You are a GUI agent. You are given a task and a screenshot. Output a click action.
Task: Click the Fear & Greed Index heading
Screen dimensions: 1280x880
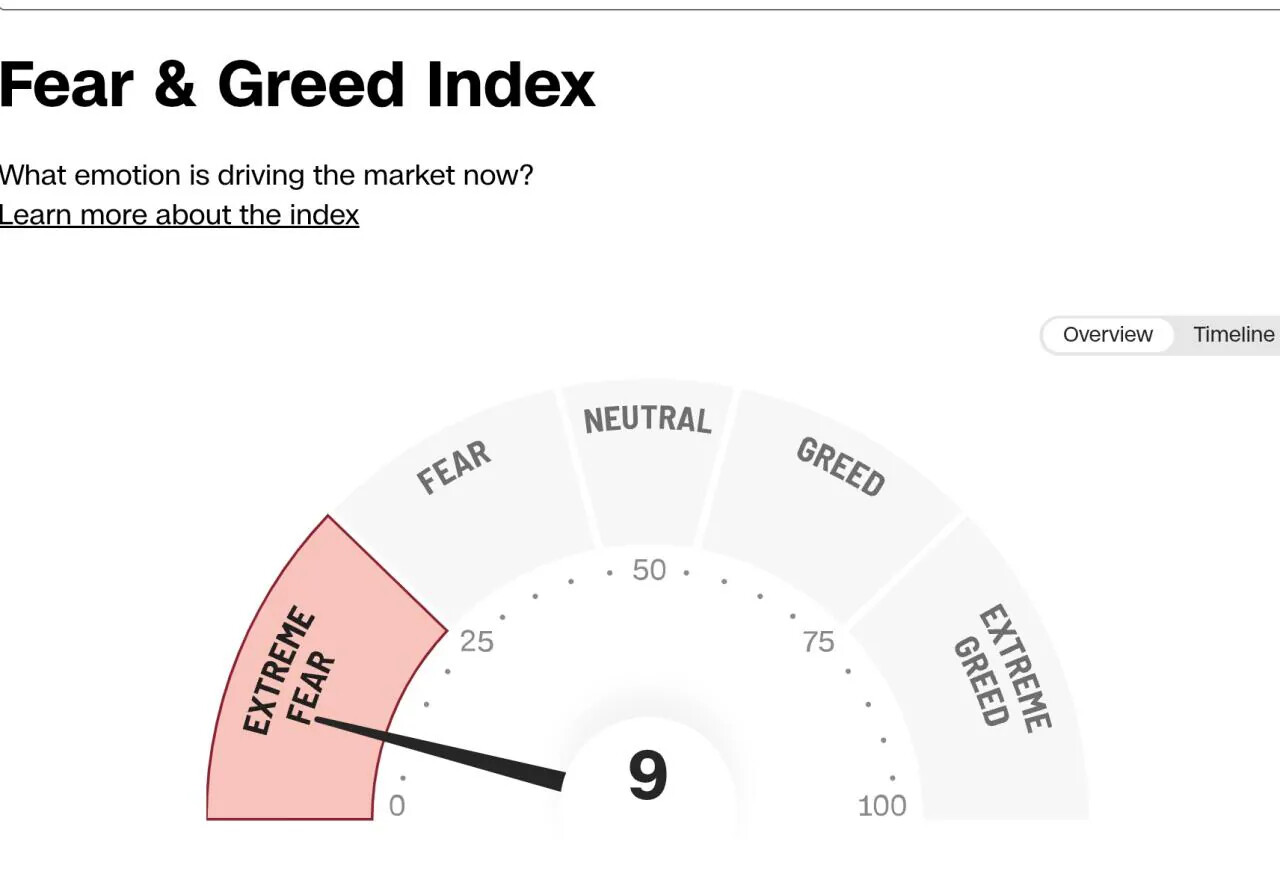297,84
